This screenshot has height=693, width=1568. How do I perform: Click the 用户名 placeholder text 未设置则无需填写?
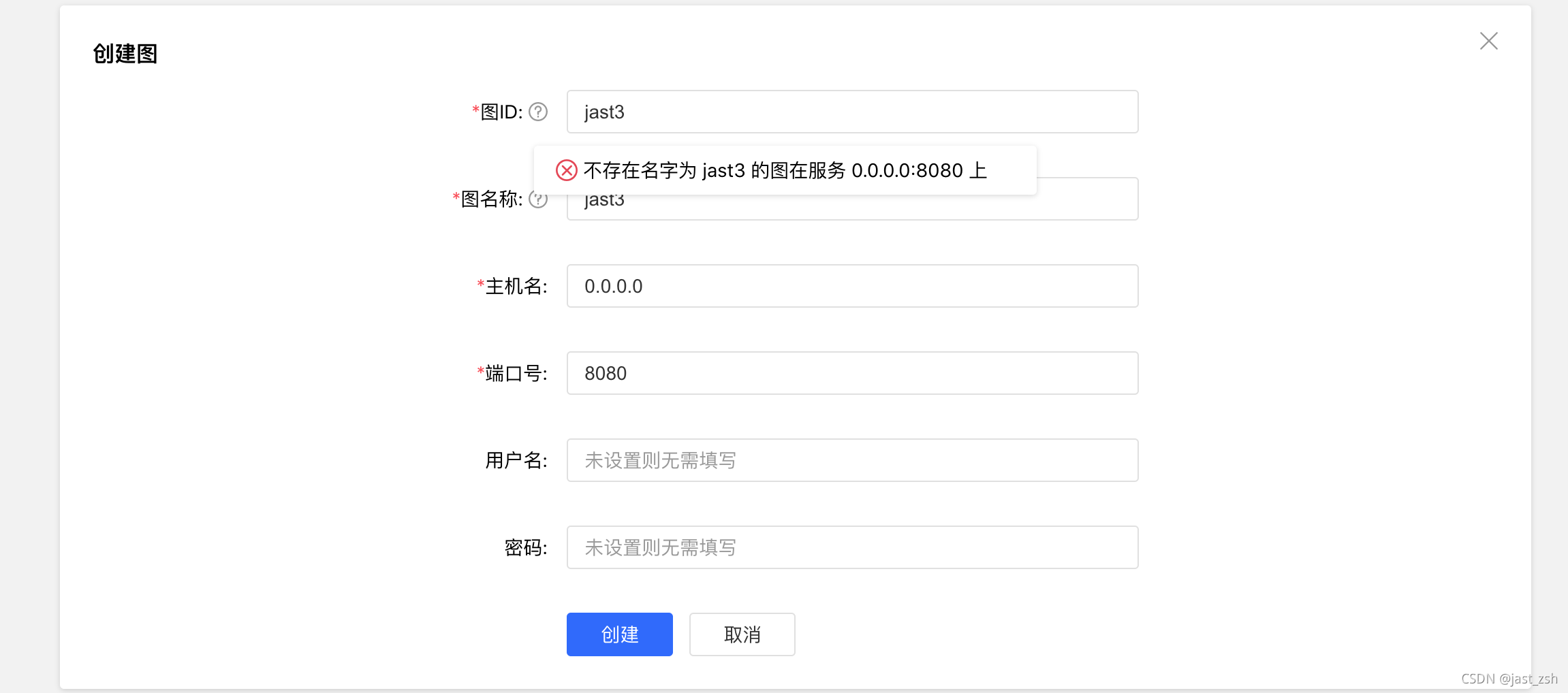point(659,460)
